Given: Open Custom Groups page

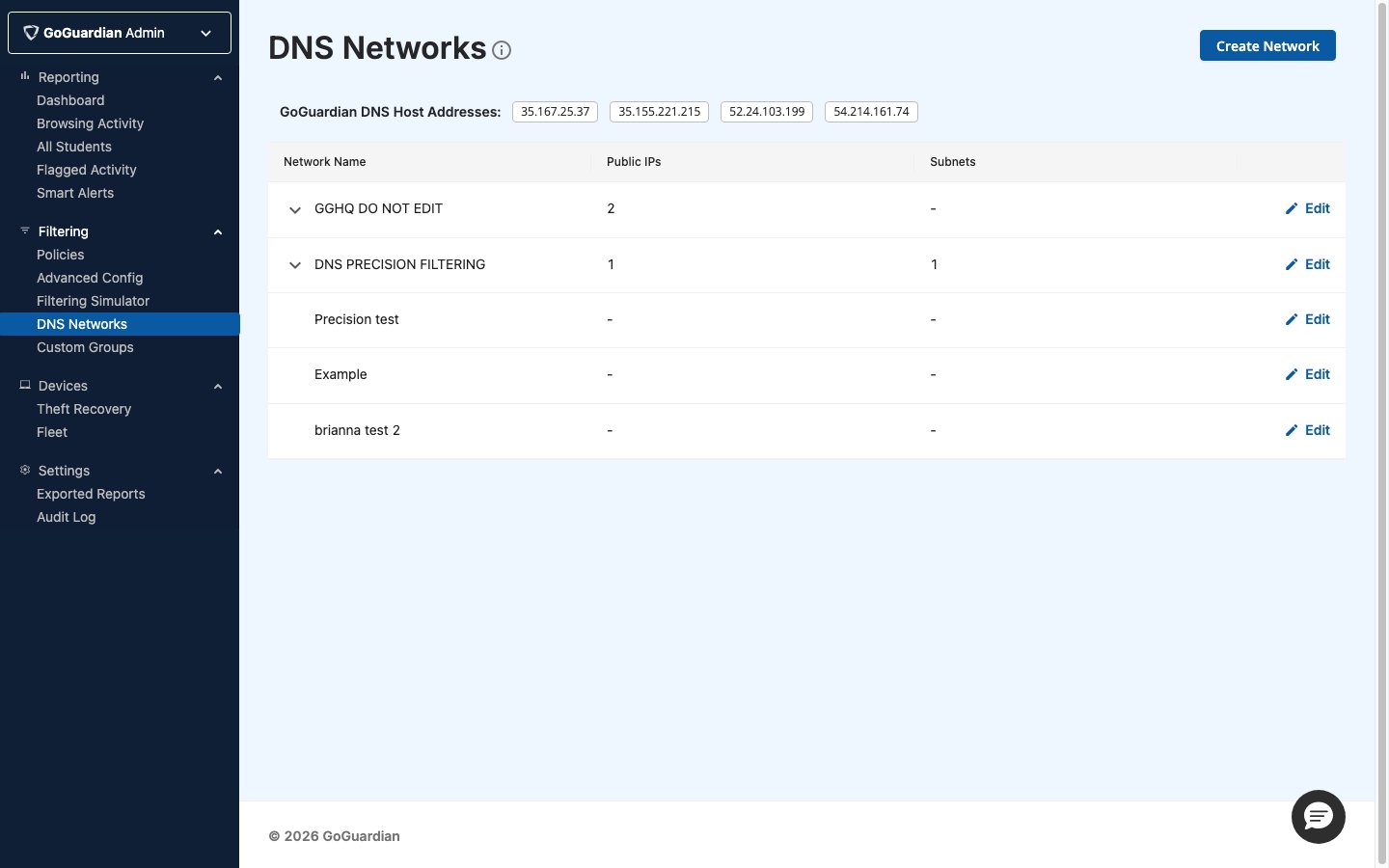Looking at the screenshot, I should point(85,347).
